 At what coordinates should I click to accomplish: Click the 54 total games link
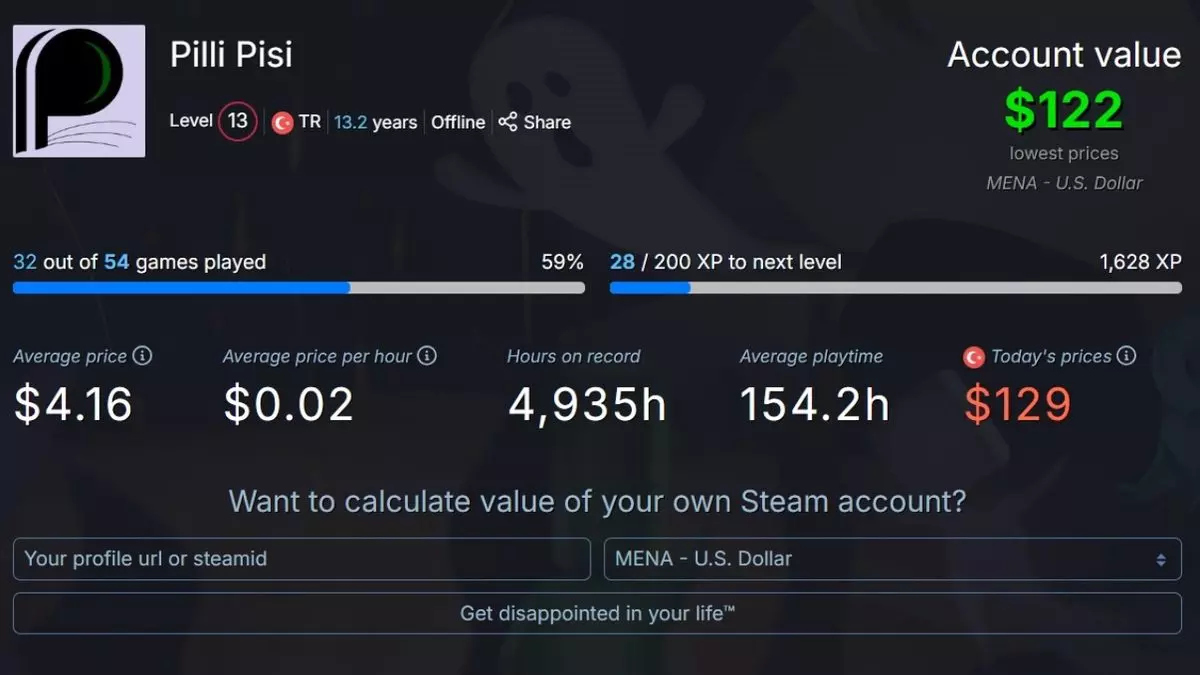pyautogui.click(x=115, y=262)
